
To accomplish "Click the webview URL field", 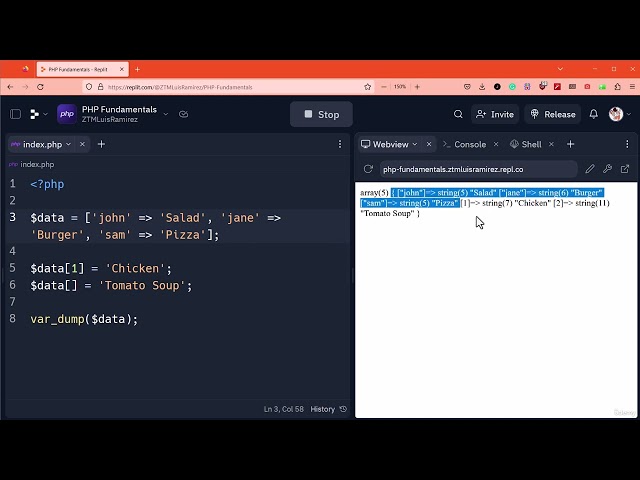I will point(479,169).
